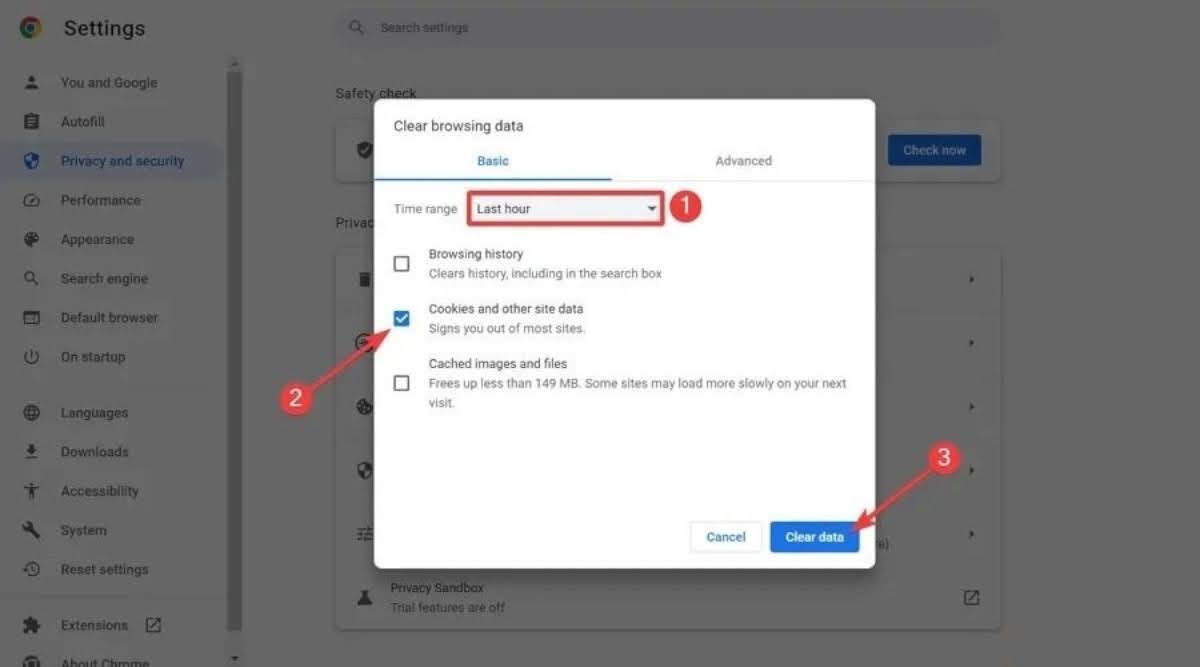The height and width of the screenshot is (667, 1200).
Task: Click the You and Google person icon
Action: 32,83
